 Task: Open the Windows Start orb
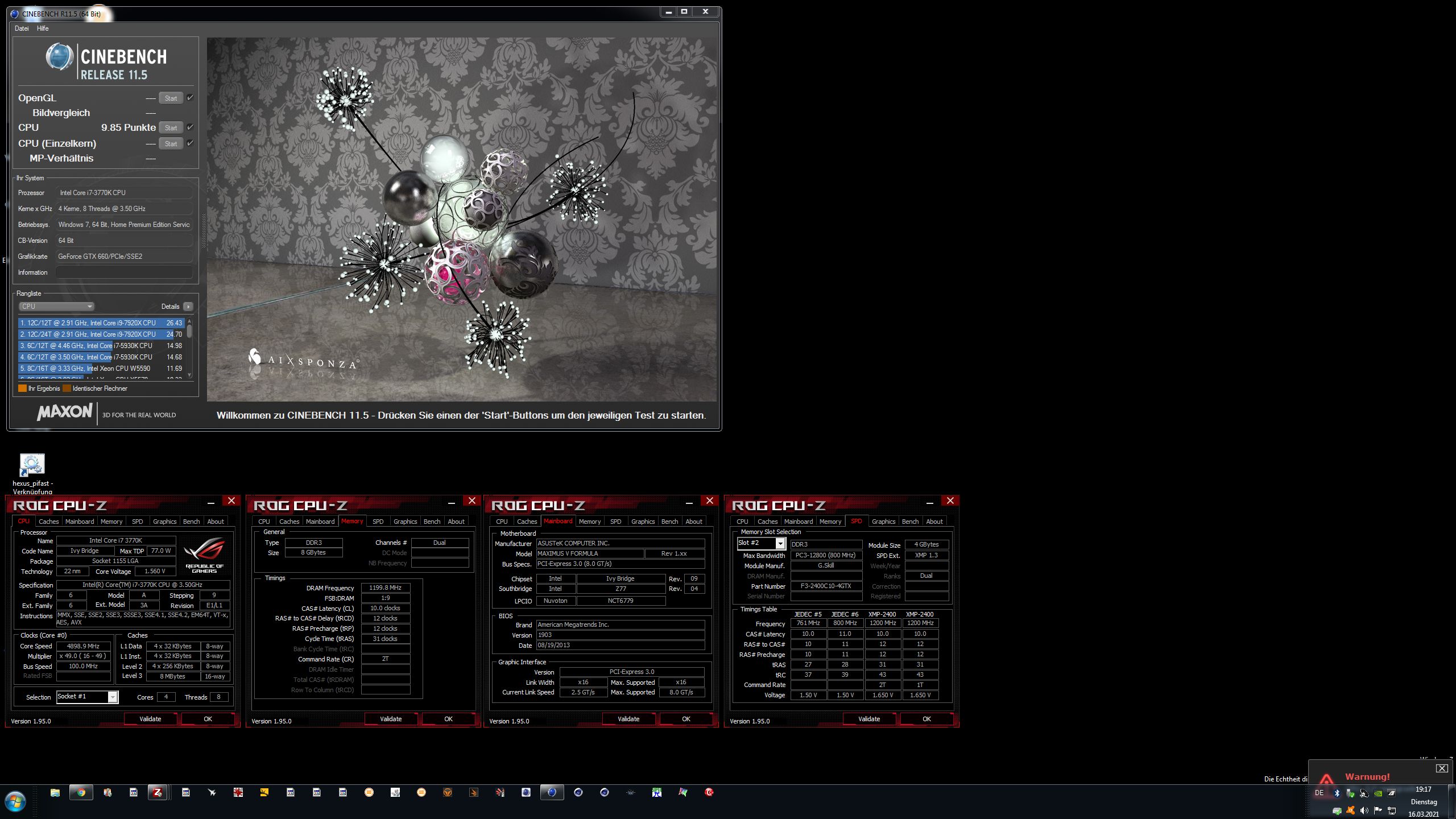(15, 802)
